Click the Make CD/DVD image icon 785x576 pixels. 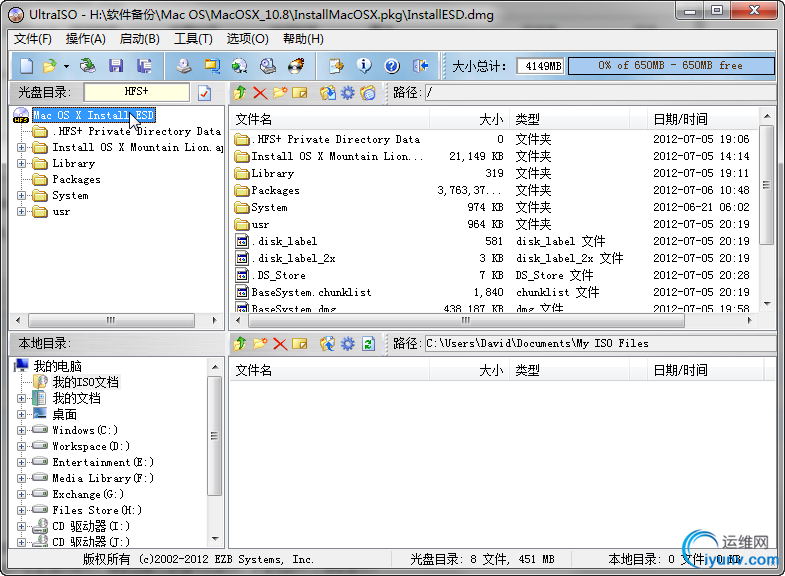(184, 66)
